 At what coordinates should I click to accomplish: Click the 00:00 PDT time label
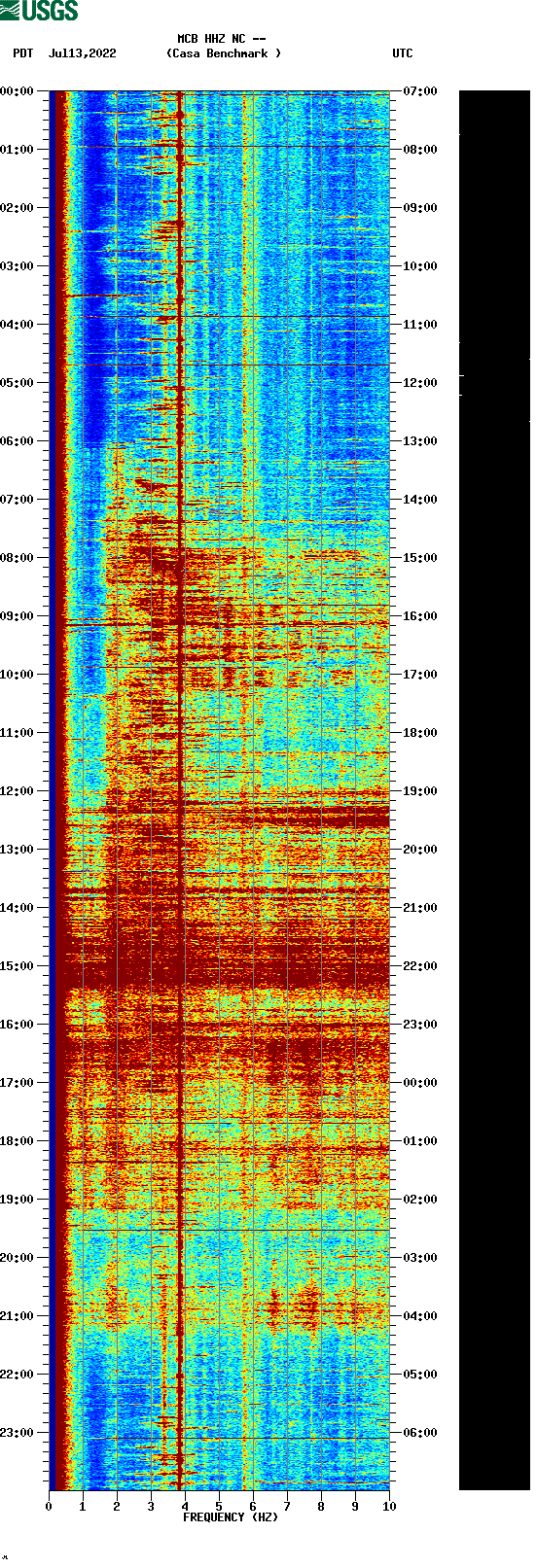[18, 91]
